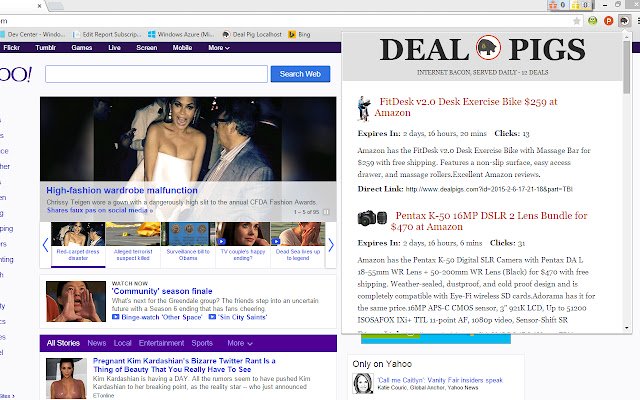Open the Edit Report Subscrip... bookmark
Screen dimensions: 640x400
coord(107,35)
